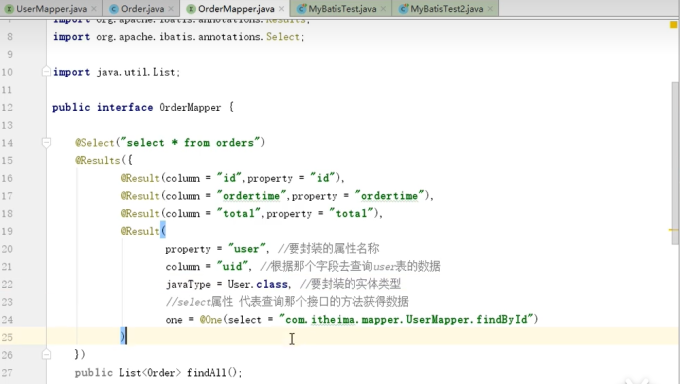This screenshot has width=680, height=384.
Task: Click java.util.List in the import statement
Action: tap(136, 72)
